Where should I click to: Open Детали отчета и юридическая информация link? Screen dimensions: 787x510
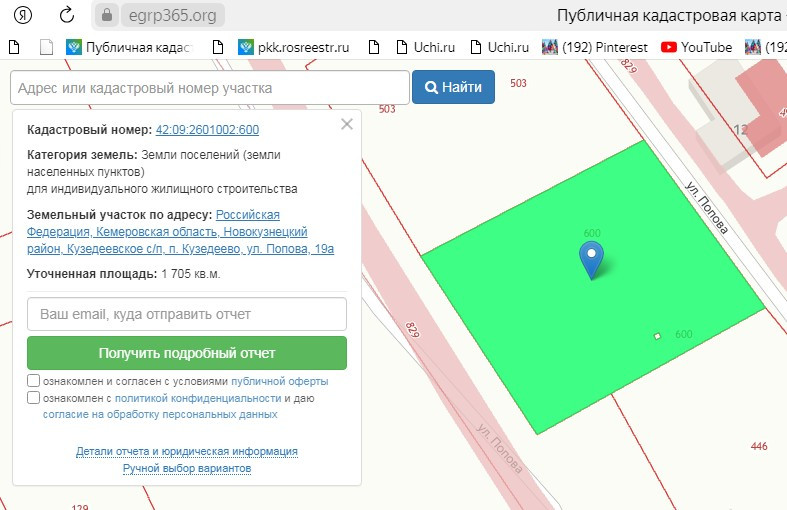tap(187, 451)
